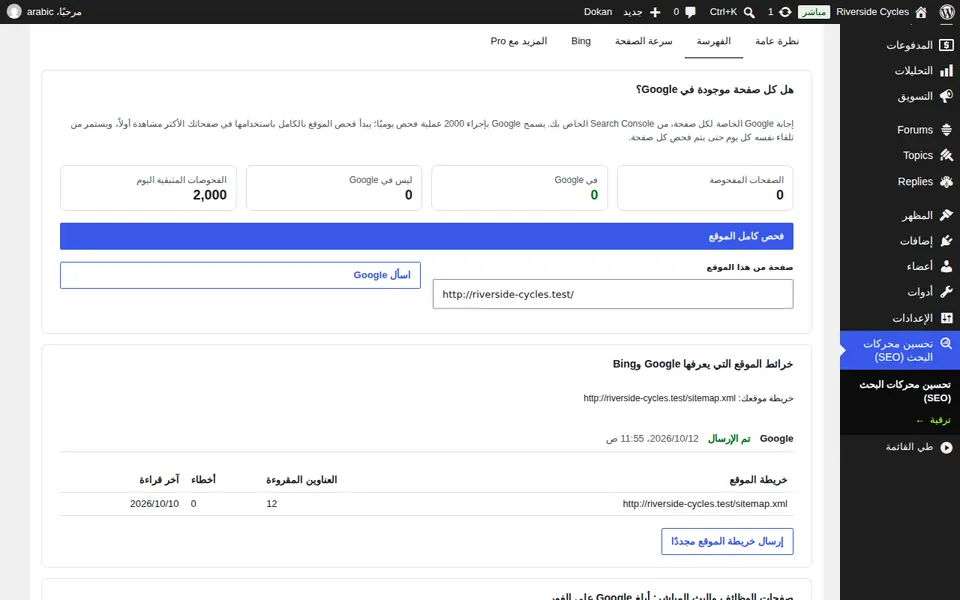Click the اسأل Google button
The width and height of the screenshot is (960, 600).
click(240, 276)
